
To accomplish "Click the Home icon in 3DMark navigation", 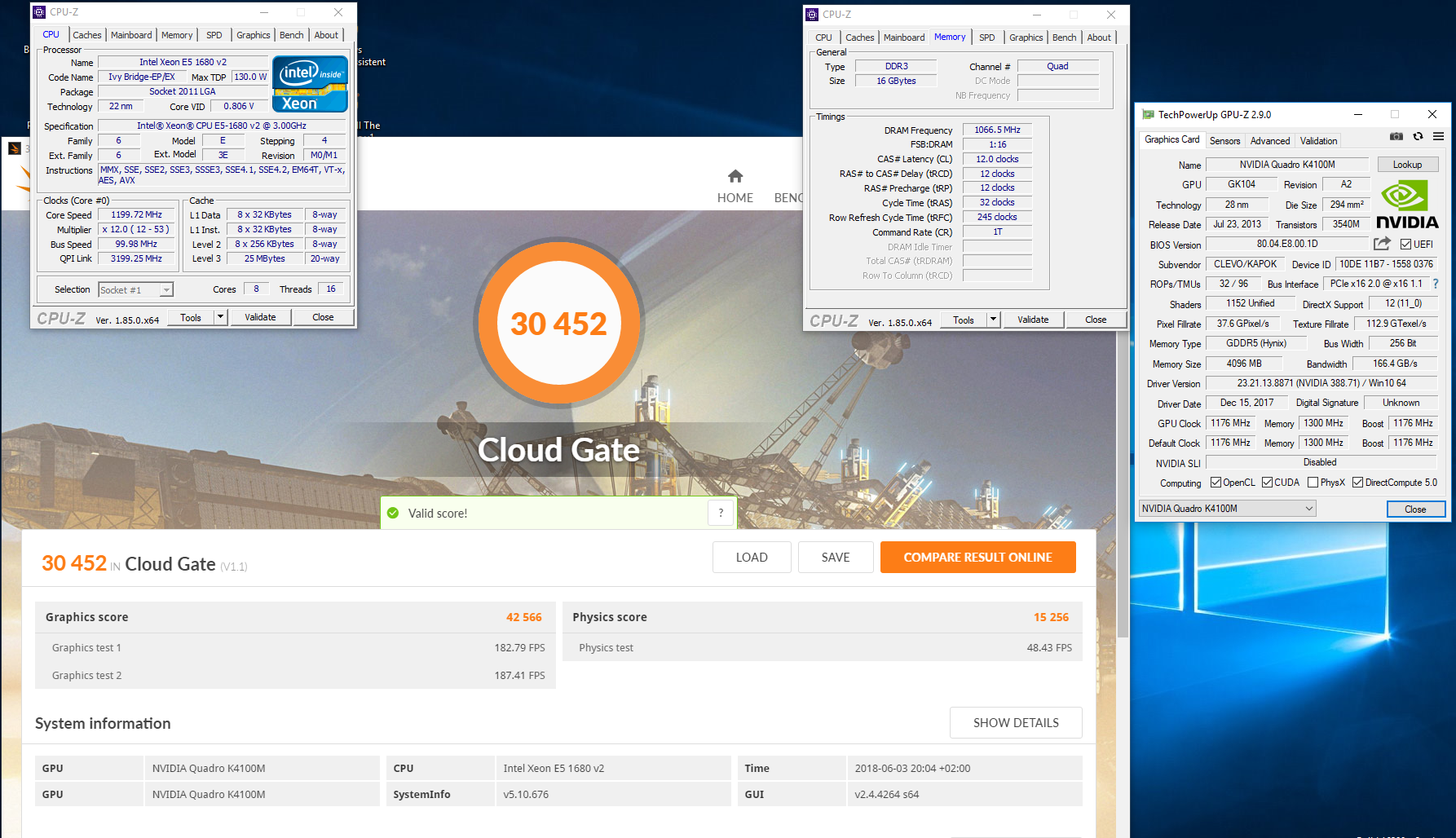I will (735, 176).
